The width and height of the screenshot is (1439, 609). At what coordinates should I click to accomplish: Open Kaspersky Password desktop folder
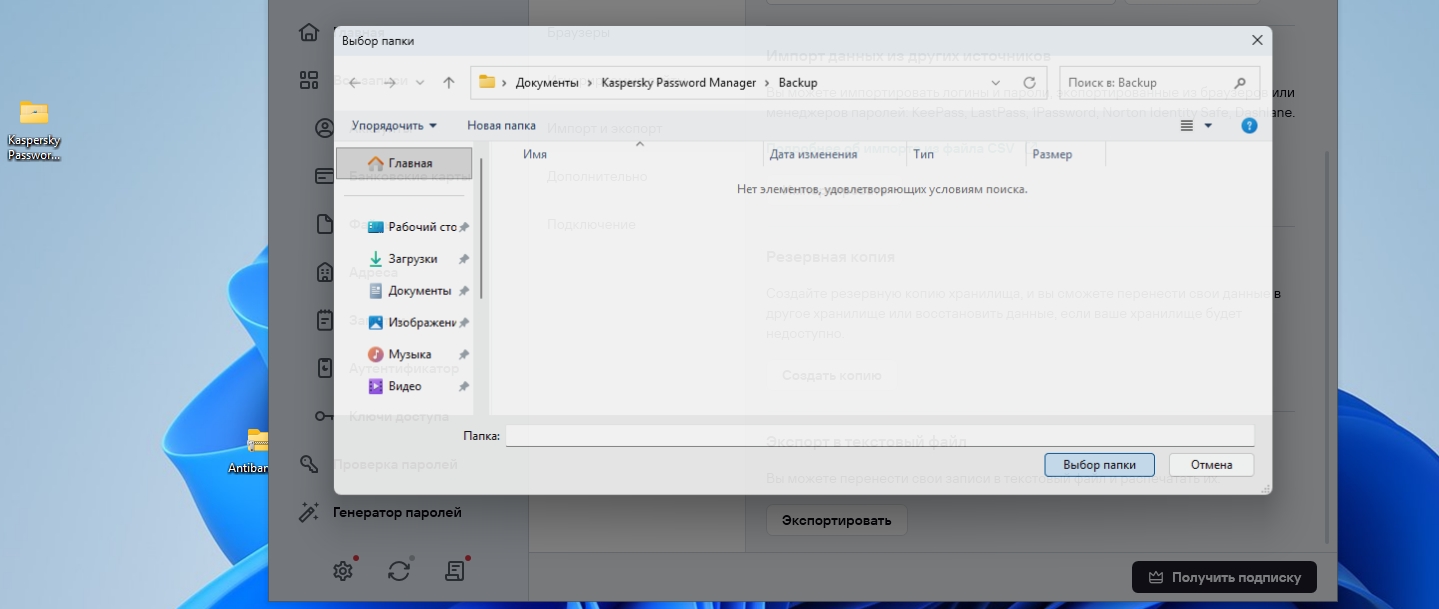click(34, 131)
